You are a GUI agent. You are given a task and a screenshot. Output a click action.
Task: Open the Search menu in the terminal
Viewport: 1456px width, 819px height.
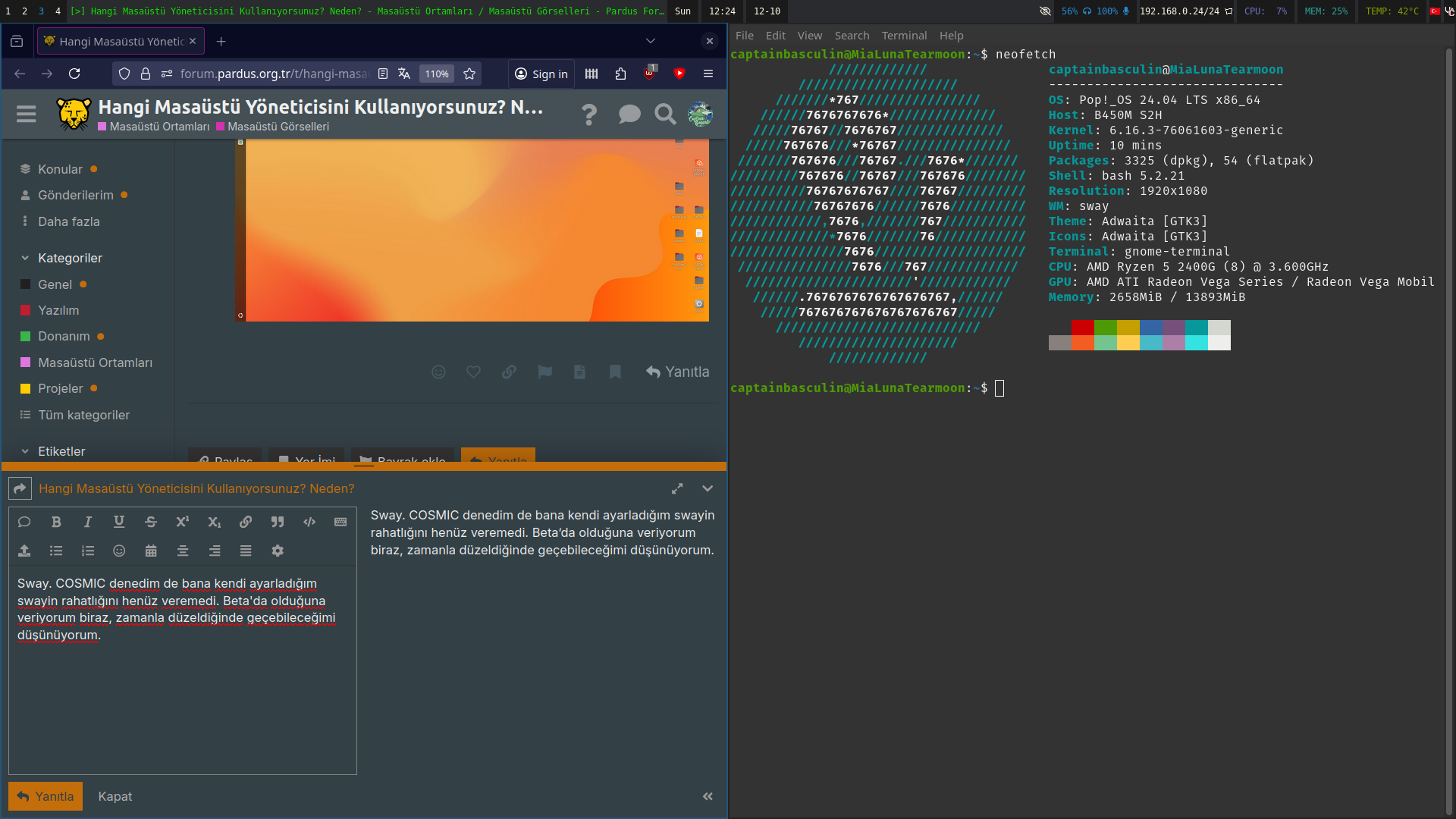(x=852, y=36)
